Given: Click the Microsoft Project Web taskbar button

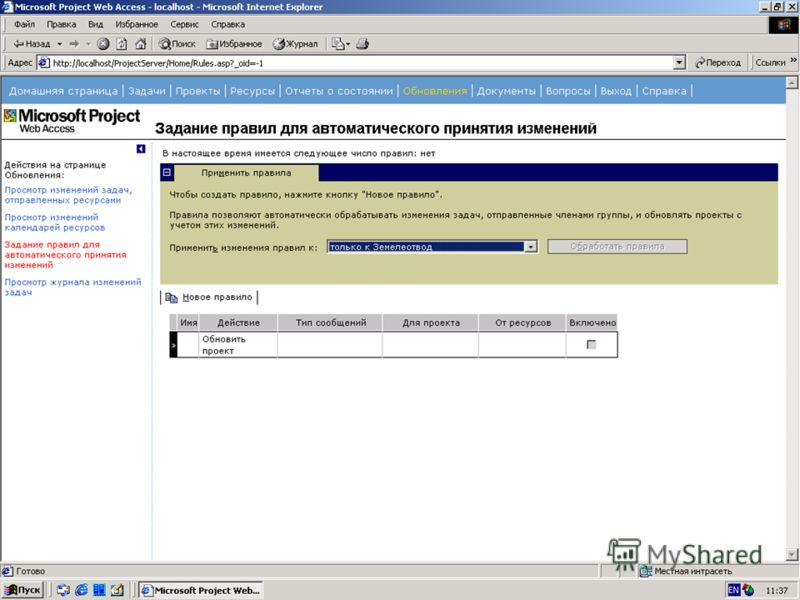Looking at the screenshot, I should 201,590.
